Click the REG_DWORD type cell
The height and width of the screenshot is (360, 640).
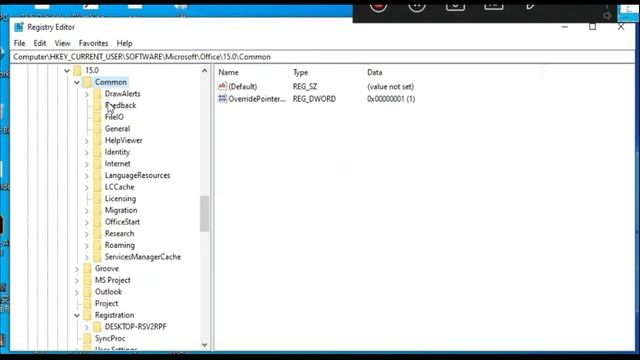(x=314, y=99)
